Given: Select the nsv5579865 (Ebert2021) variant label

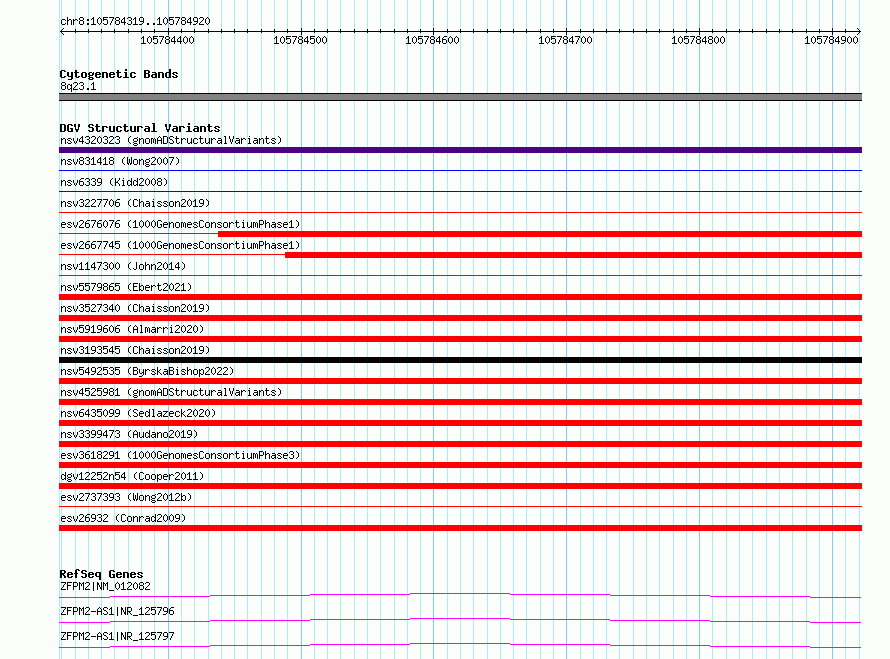Looking at the screenshot, I should [x=122, y=287].
